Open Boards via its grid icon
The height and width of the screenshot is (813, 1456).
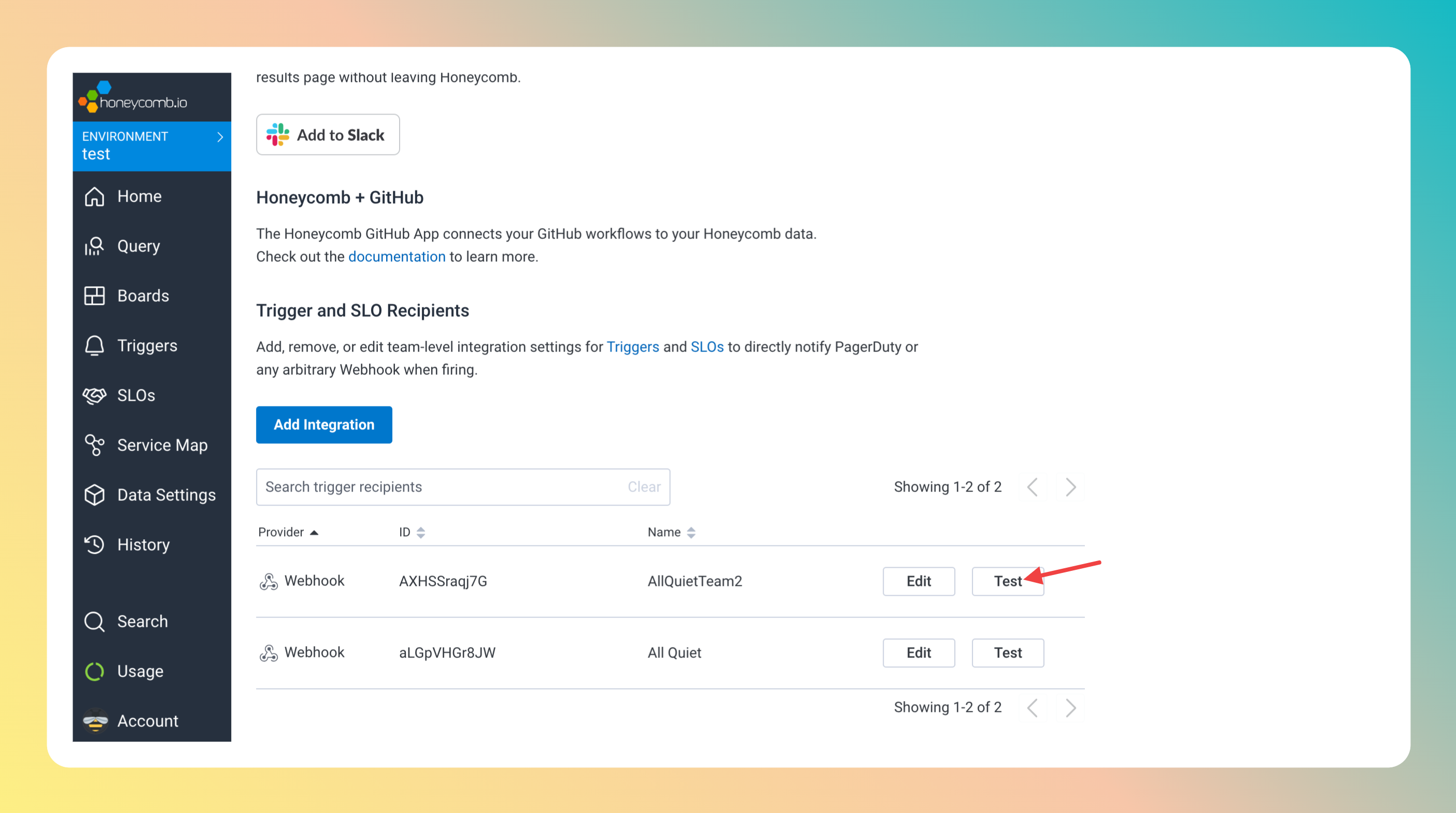coord(94,296)
